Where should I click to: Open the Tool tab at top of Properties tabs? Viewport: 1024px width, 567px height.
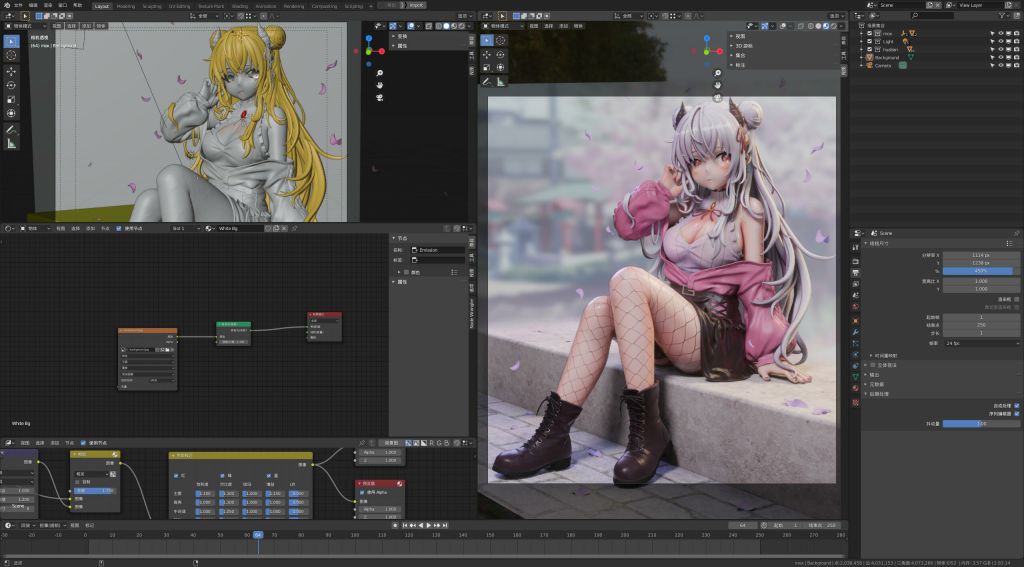coord(856,248)
